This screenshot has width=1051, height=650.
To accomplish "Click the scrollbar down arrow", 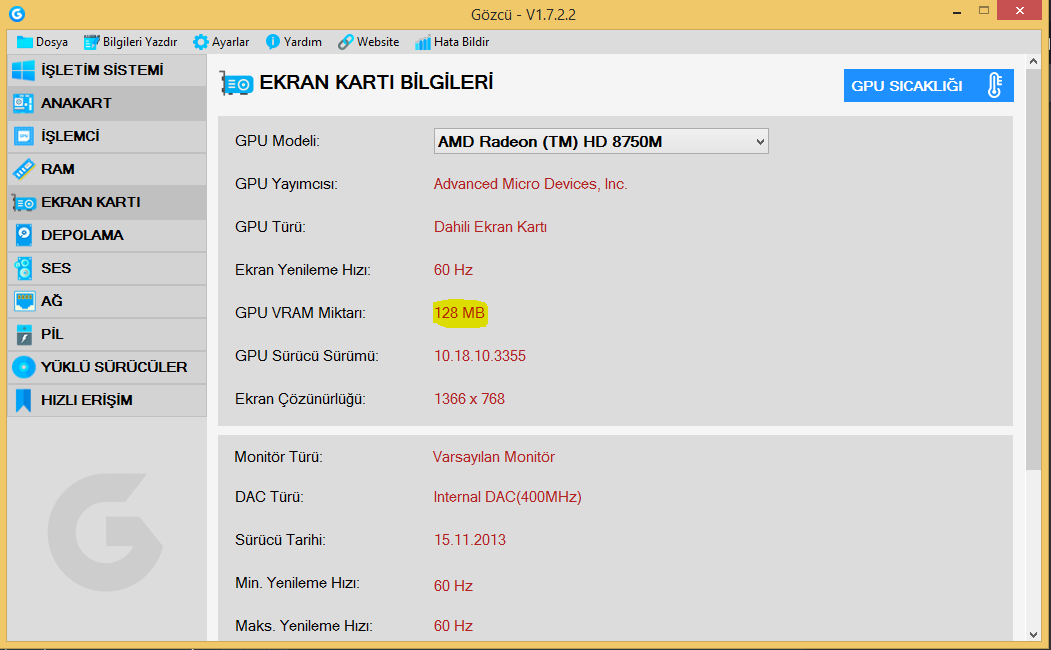I will [1034, 634].
